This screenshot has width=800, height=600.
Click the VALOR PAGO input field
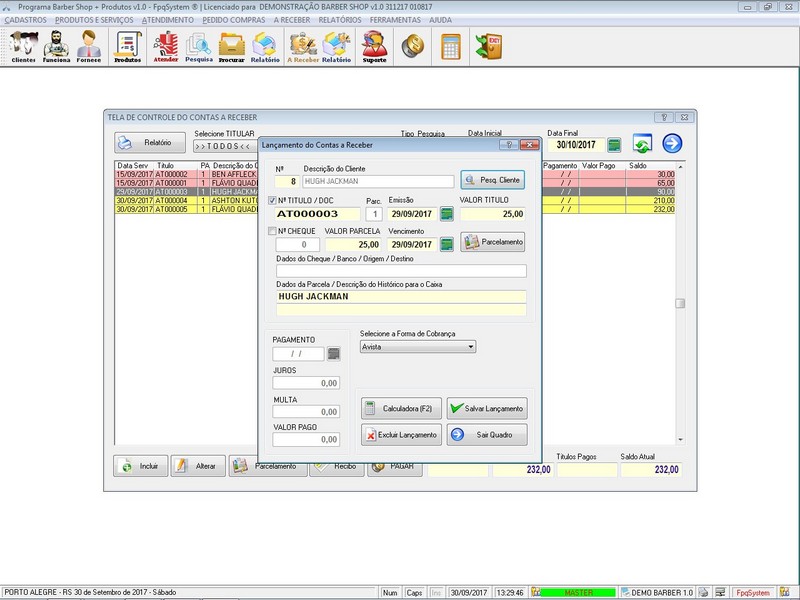click(306, 439)
